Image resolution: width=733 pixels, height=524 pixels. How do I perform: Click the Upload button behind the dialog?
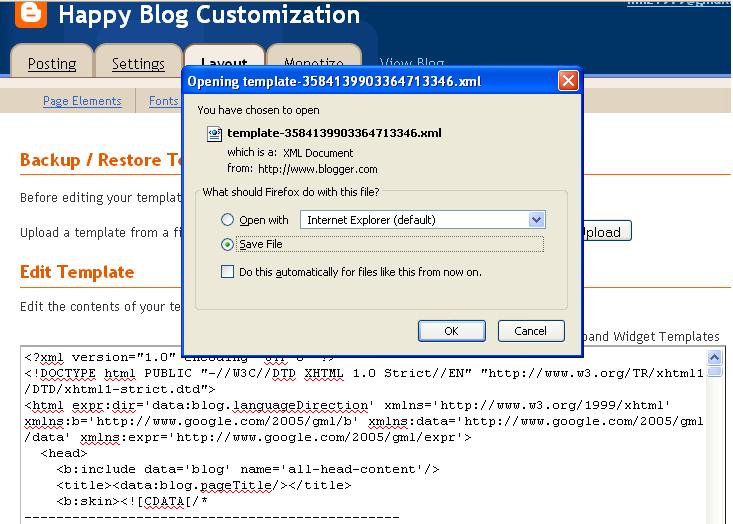click(x=607, y=231)
